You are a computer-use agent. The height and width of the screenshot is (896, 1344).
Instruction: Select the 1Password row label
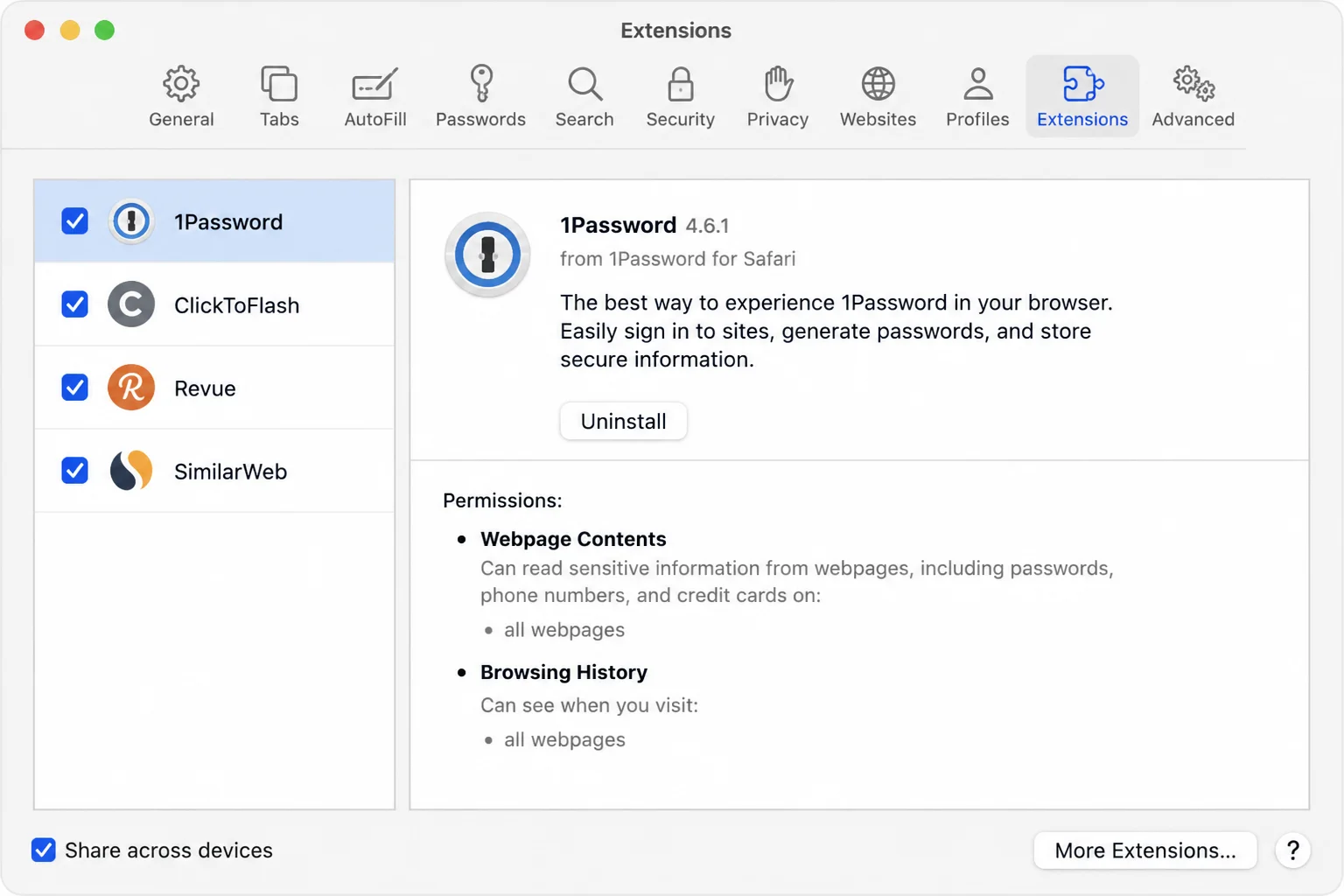[228, 222]
